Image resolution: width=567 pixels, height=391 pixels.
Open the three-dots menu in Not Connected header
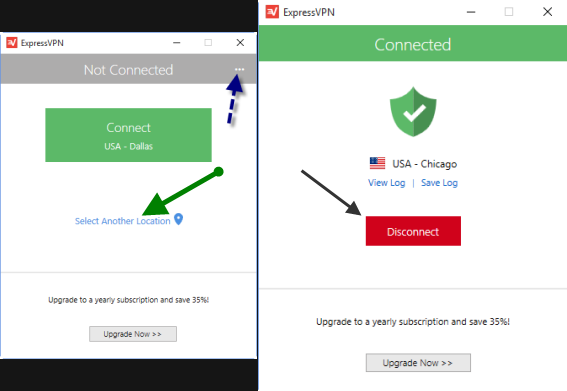(239, 69)
